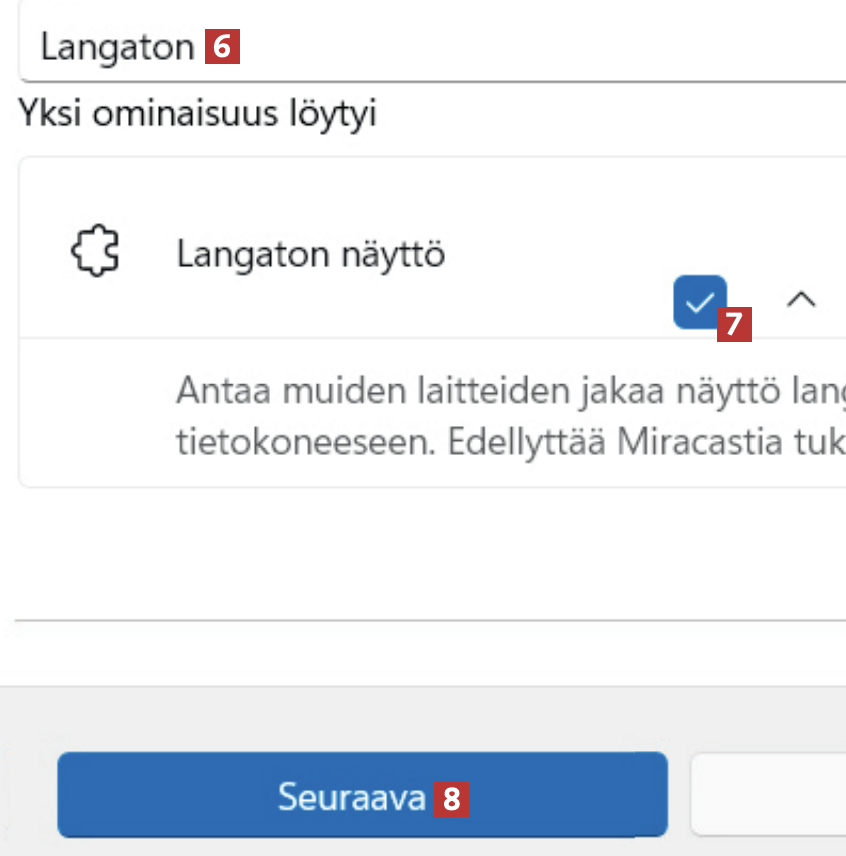The image size is (846, 856).
Task: Click the red number 7 badge
Action: (x=734, y=324)
